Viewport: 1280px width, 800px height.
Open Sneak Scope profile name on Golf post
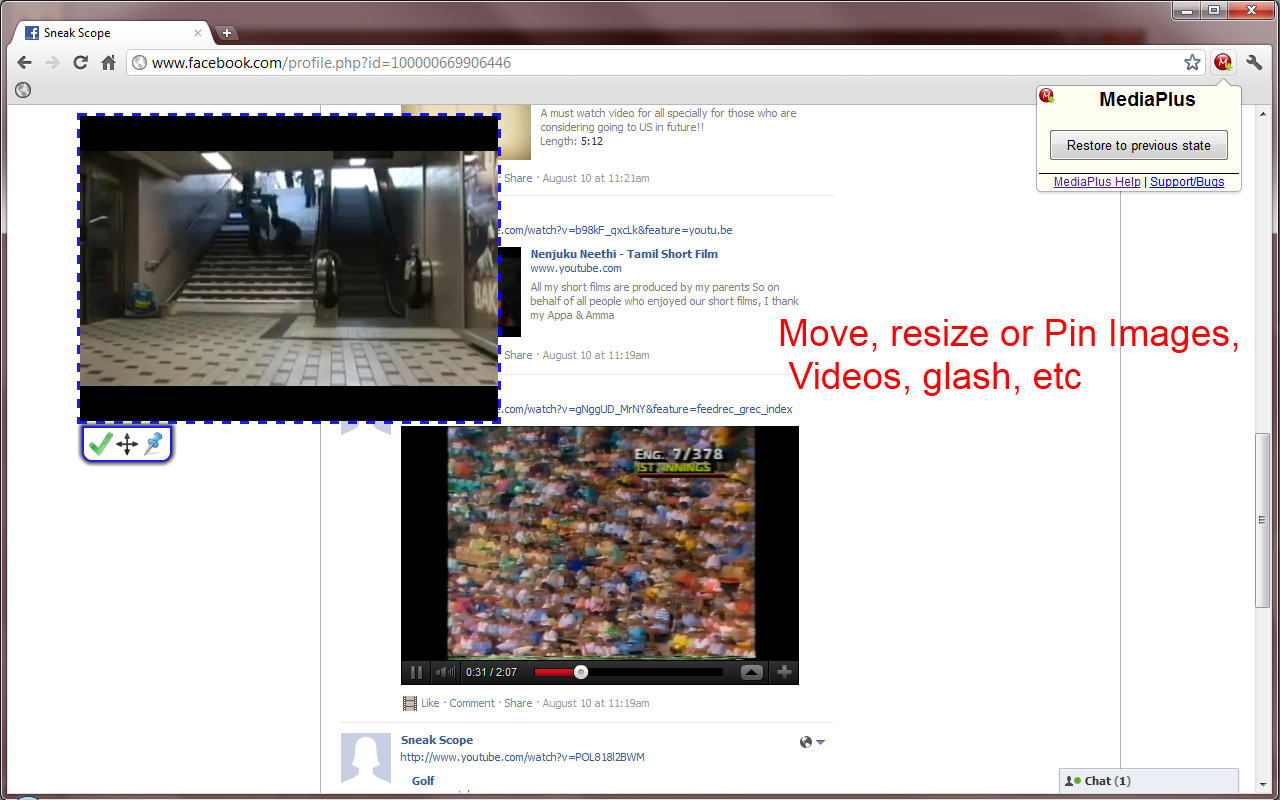pyautogui.click(x=437, y=740)
